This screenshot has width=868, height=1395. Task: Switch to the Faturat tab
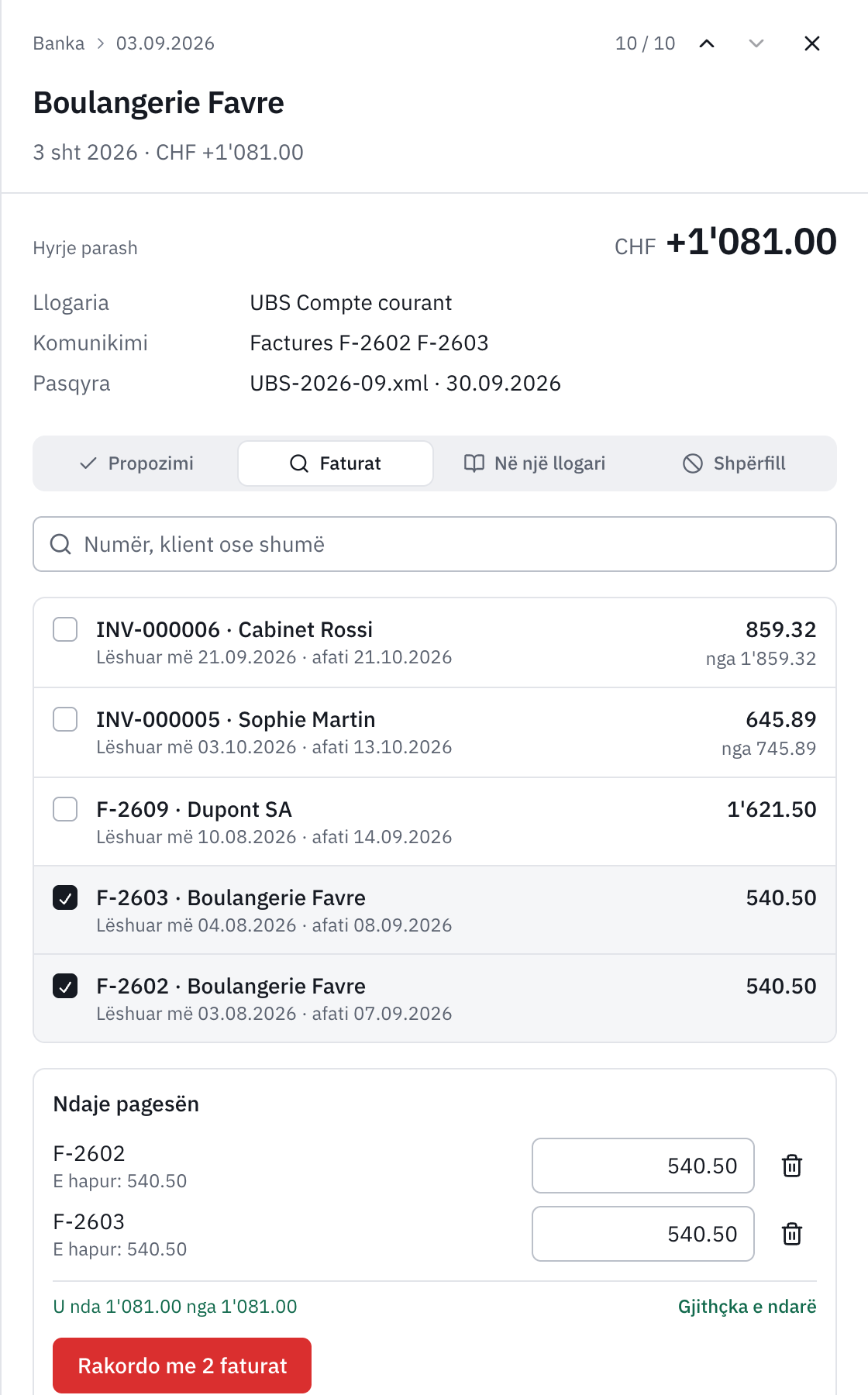tap(336, 463)
